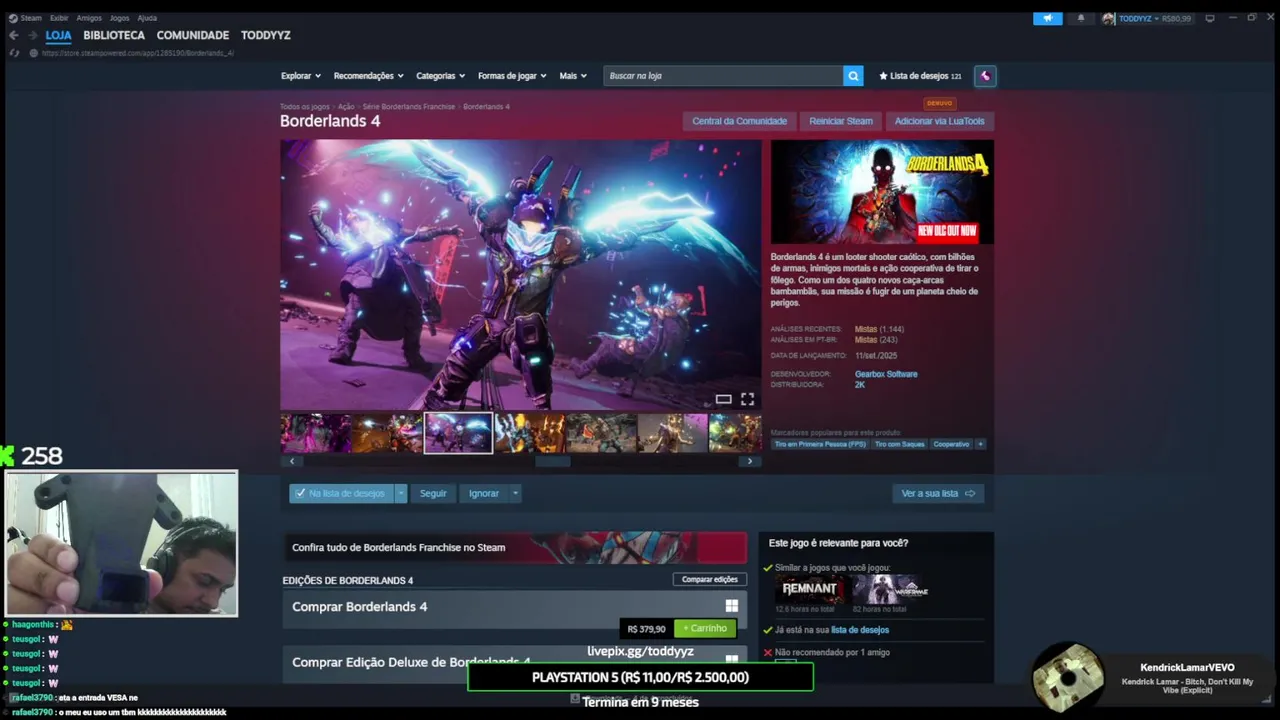Open the dropdown arrow next to Ignorar
Viewport: 1280px width, 720px height.
click(x=516, y=493)
